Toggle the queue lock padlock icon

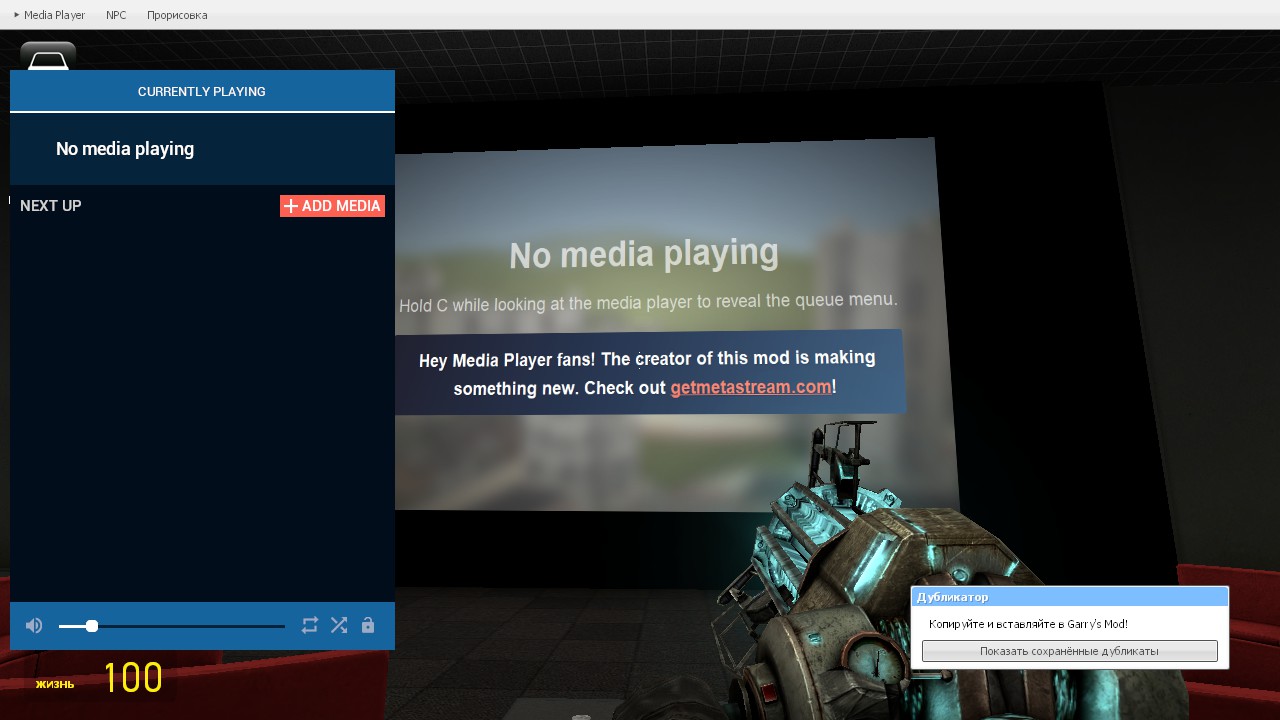tap(368, 625)
